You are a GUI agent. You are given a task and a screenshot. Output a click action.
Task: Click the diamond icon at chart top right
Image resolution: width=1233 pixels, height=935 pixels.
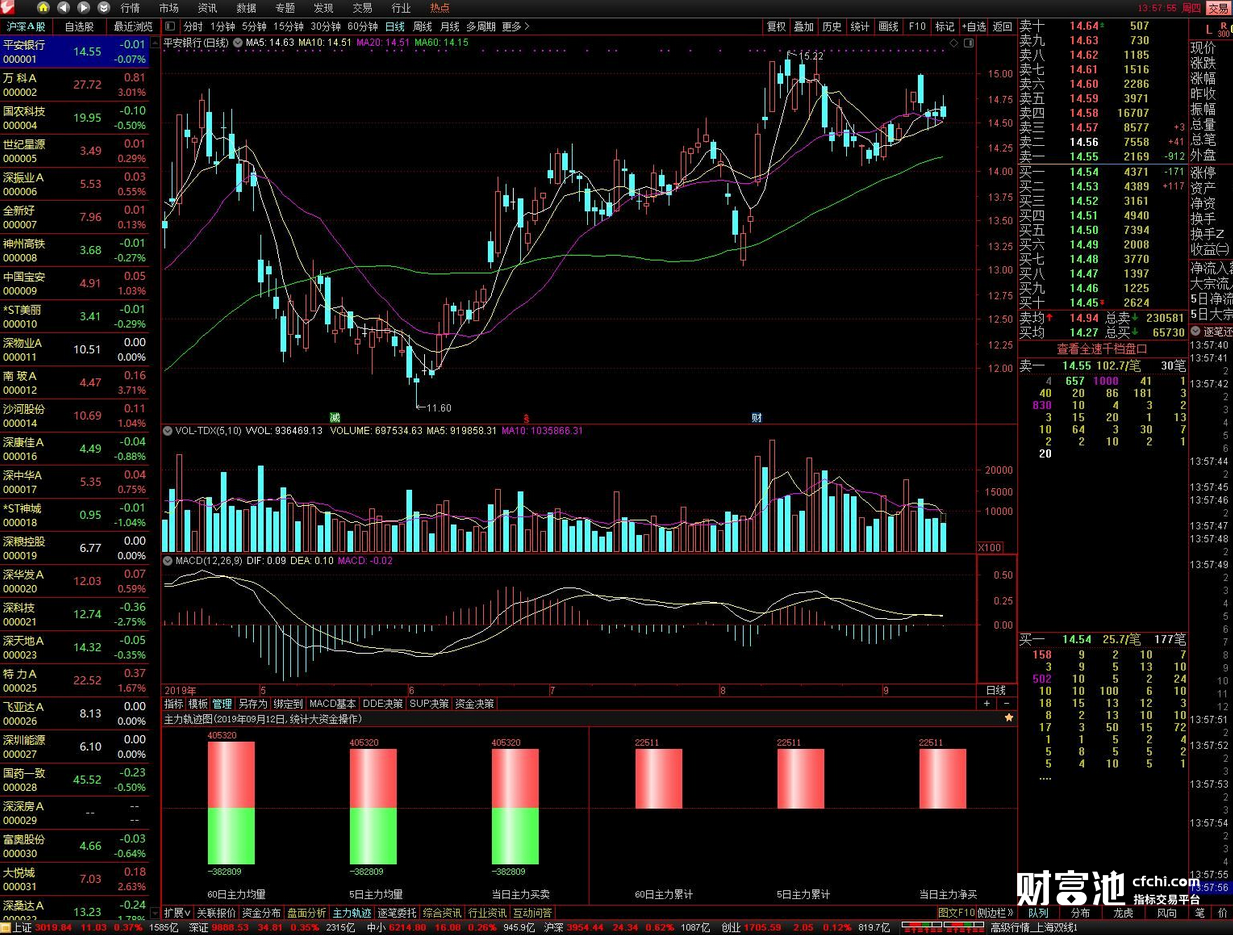[x=954, y=44]
